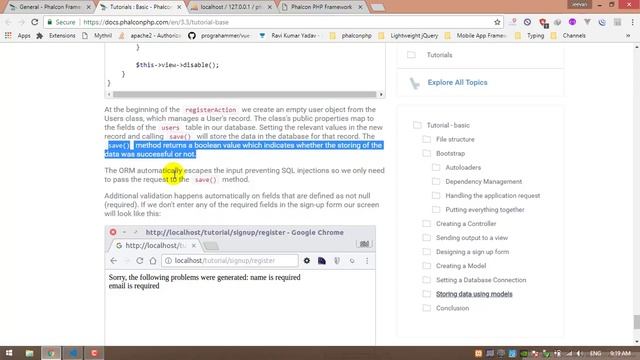Screen dimensions: 640x360
Task: Go to Creating a Model section
Action: click(461, 266)
